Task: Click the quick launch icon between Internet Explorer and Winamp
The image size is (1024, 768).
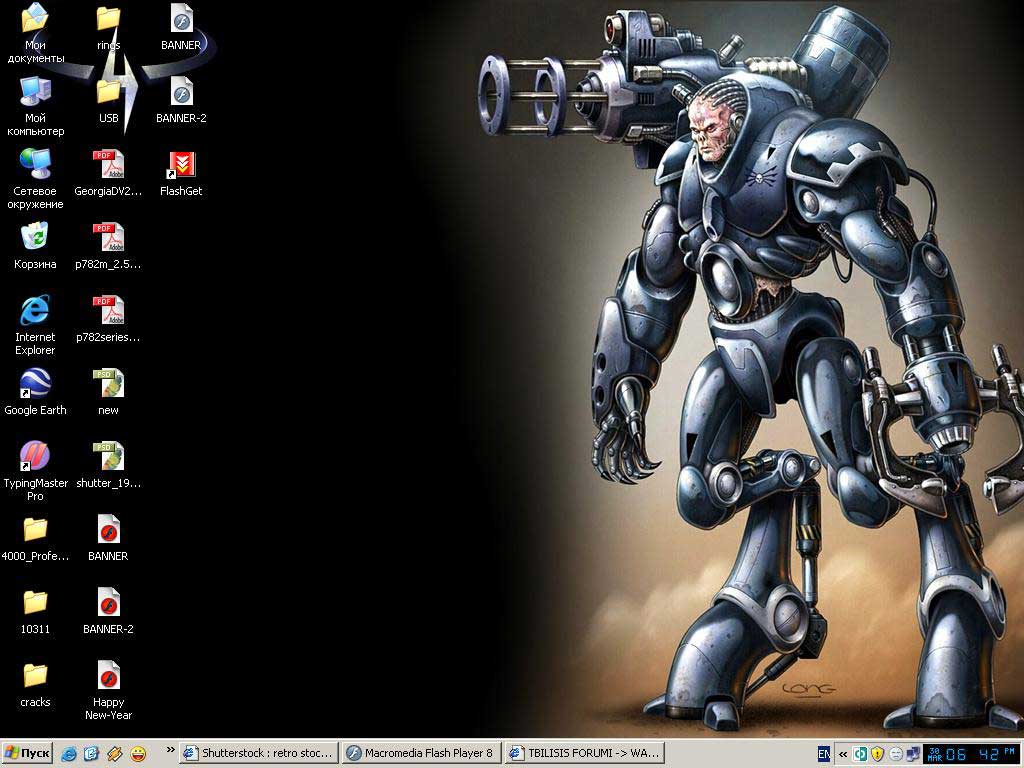Action: click(x=91, y=754)
